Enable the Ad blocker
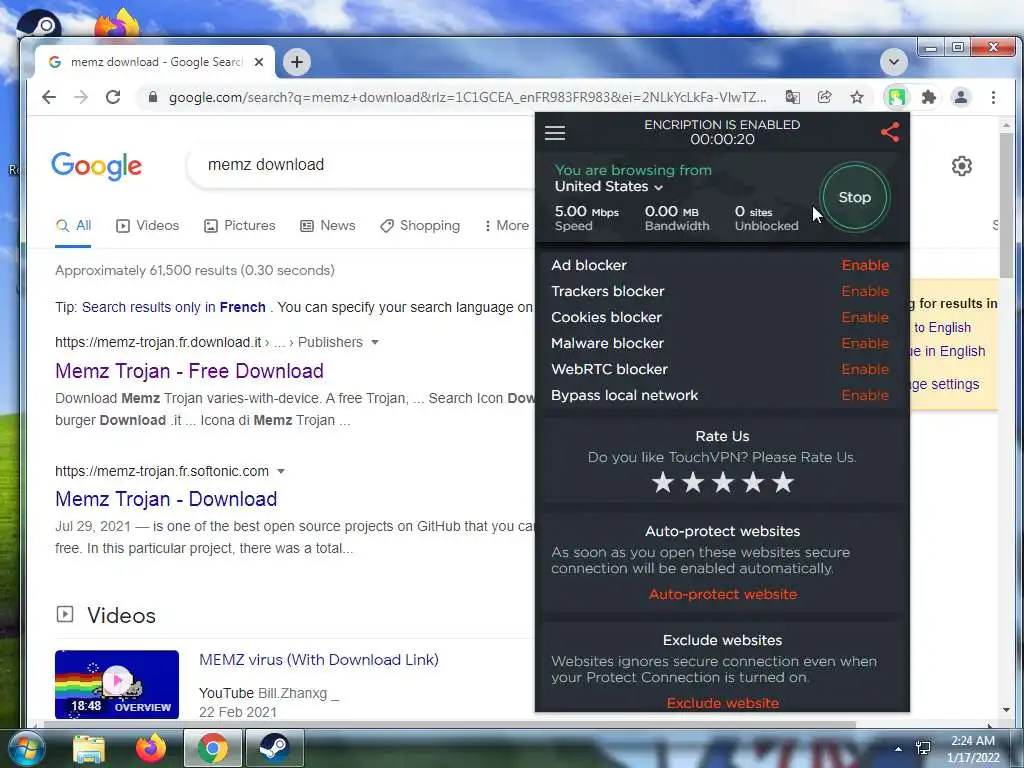 [x=865, y=265]
